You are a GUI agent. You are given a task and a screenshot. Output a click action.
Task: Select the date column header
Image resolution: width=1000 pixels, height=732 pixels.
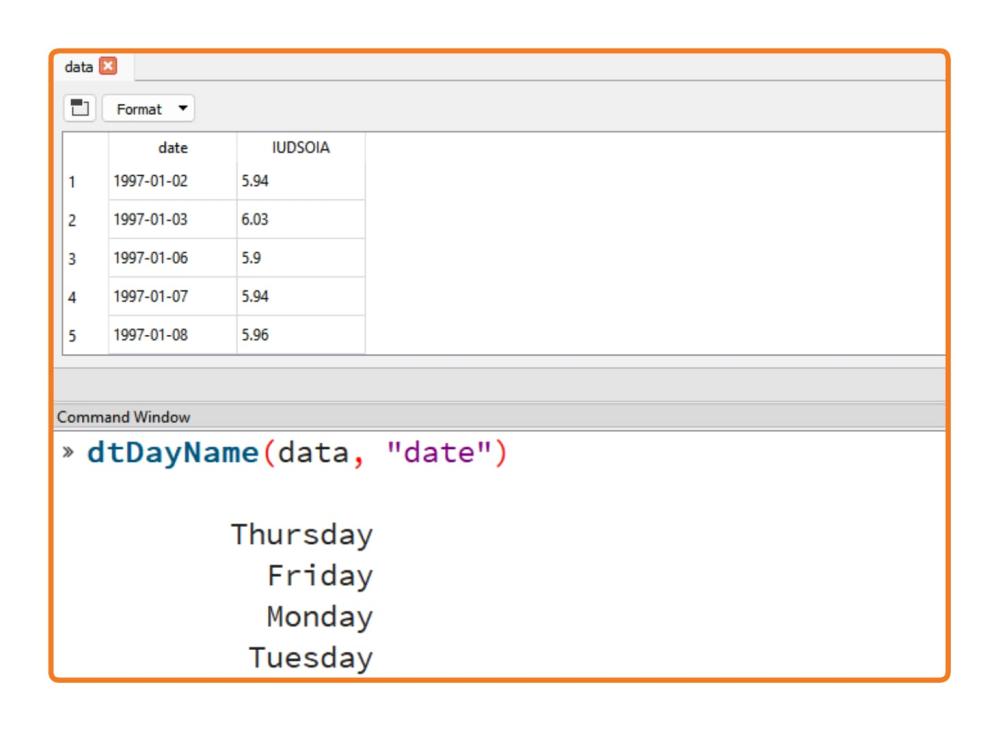(x=173, y=147)
